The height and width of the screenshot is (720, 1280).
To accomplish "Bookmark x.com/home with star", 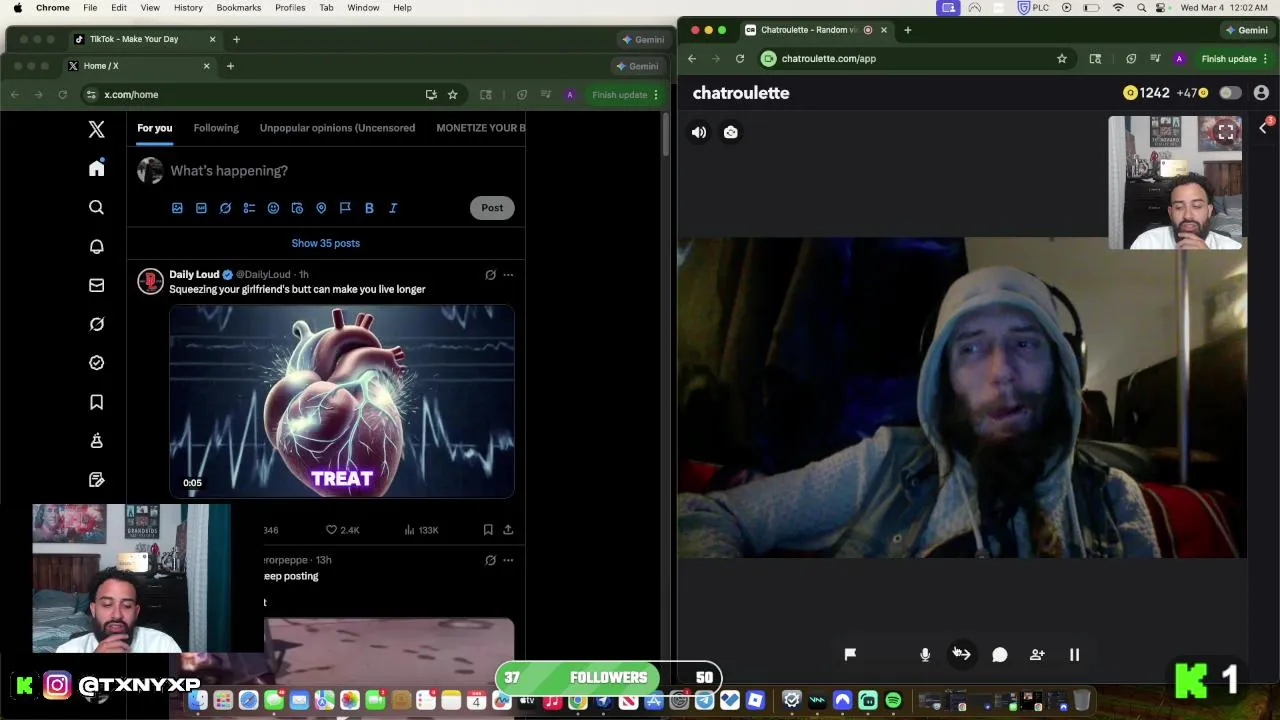I will click(453, 95).
